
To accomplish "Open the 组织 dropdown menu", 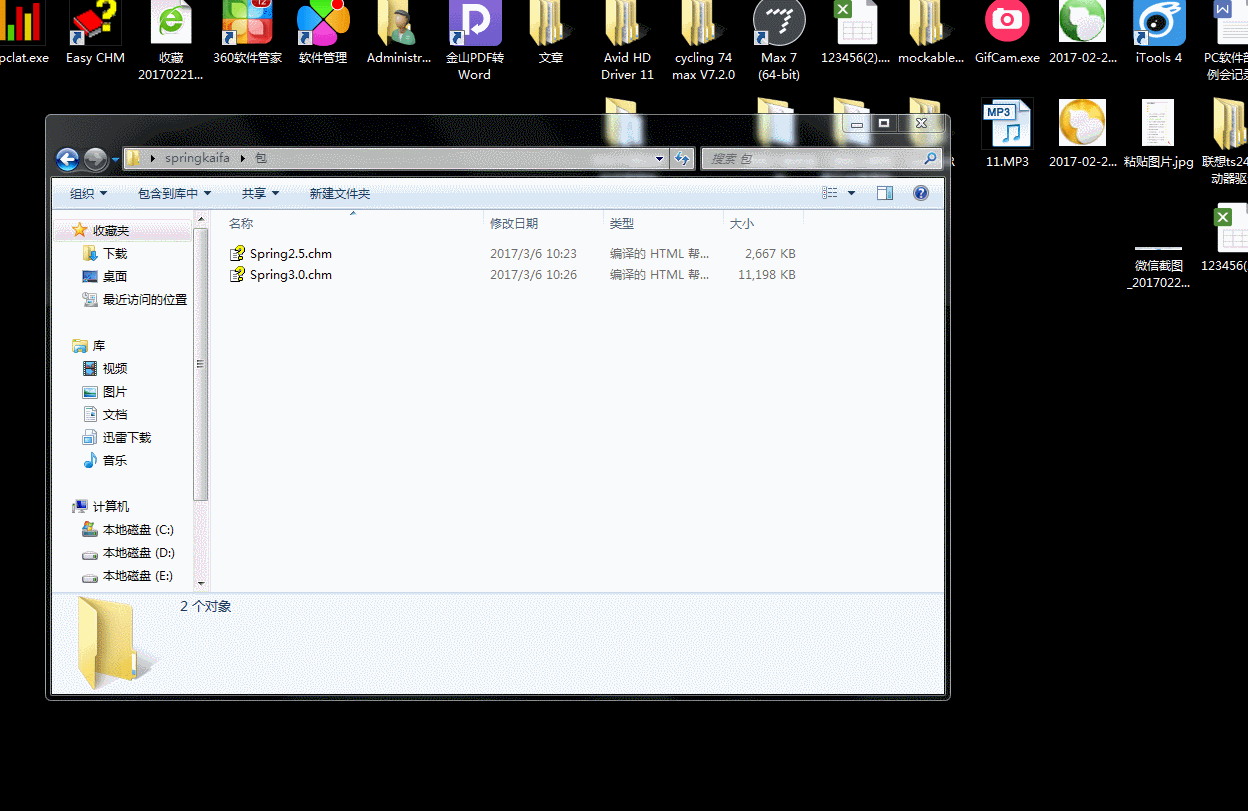I will tap(88, 193).
